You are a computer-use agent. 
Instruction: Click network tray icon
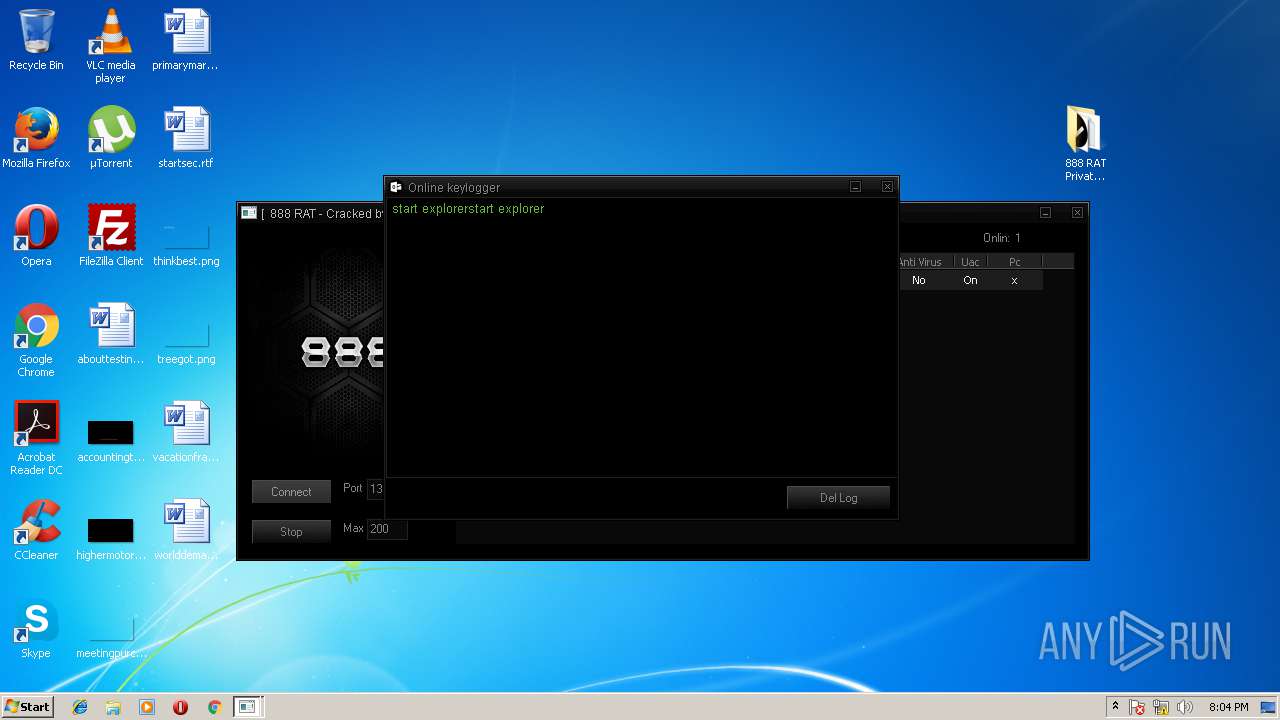coord(1161,708)
